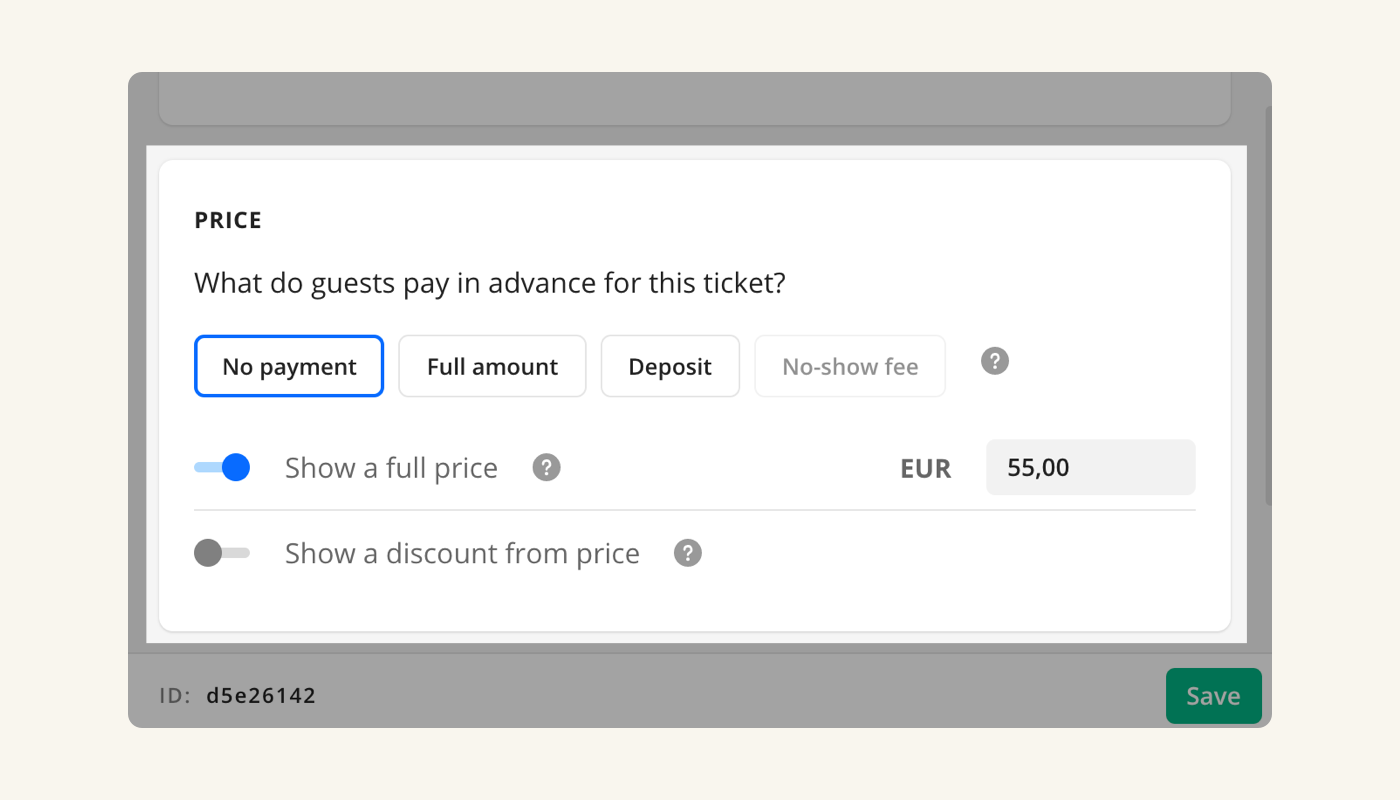Click the No-show fee option
The image size is (1400, 800).
click(x=850, y=366)
